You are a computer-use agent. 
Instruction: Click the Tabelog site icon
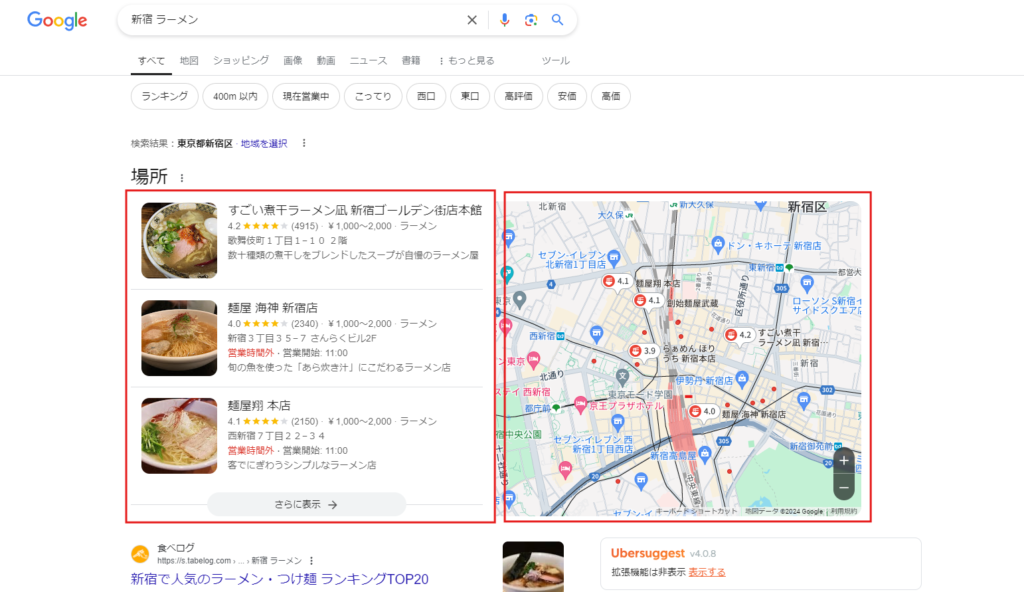[139, 551]
